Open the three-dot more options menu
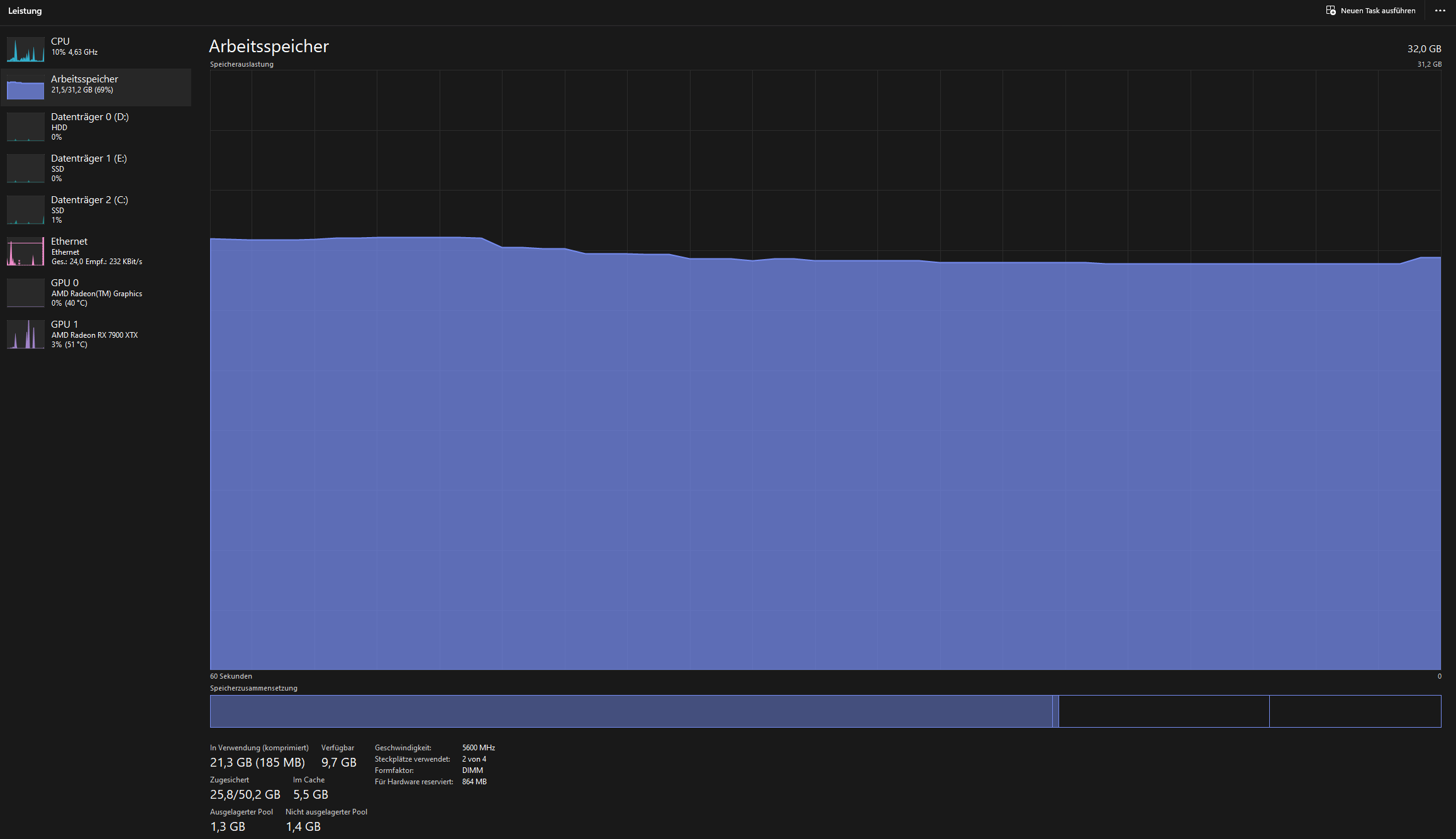The image size is (1456, 839). tap(1440, 11)
